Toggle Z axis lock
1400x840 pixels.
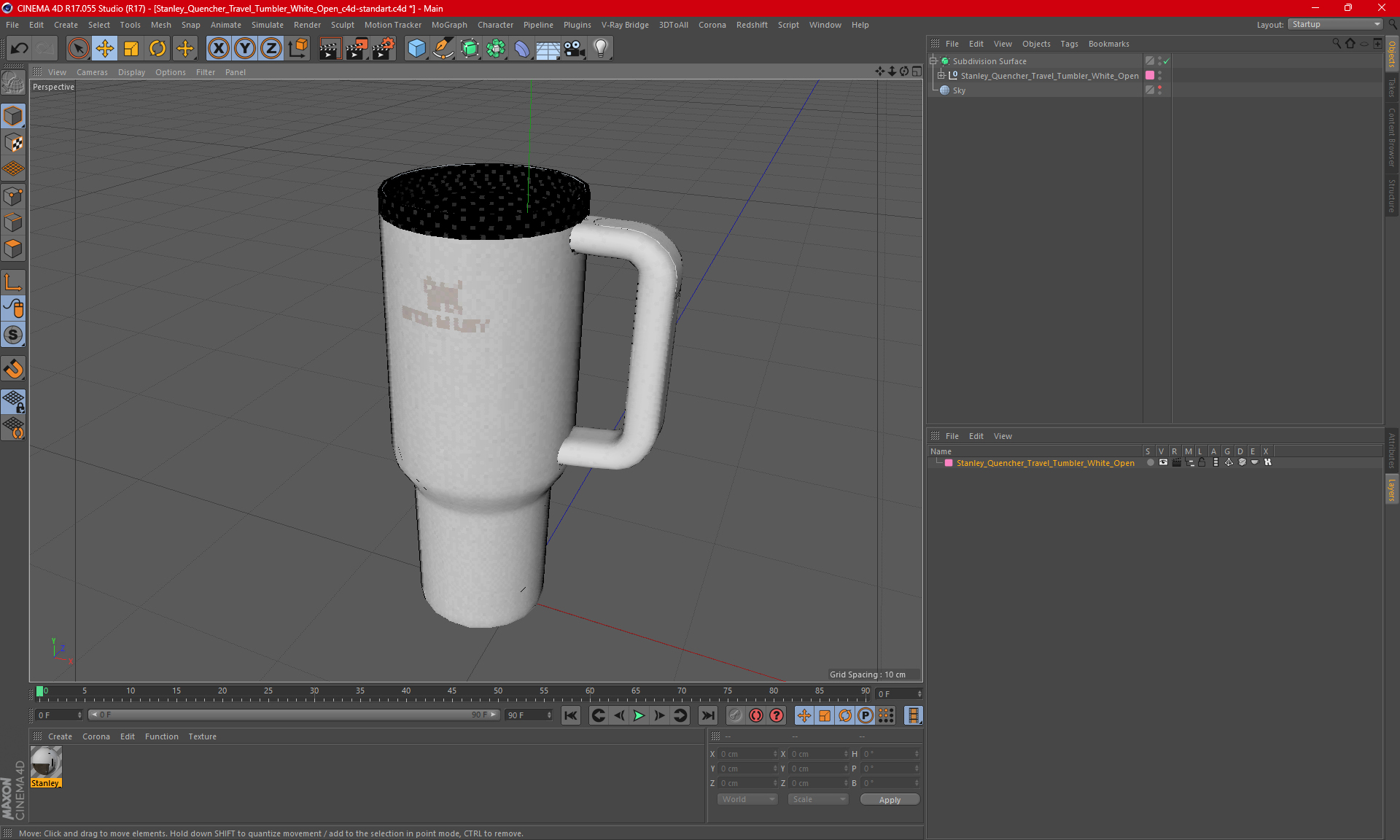click(271, 49)
